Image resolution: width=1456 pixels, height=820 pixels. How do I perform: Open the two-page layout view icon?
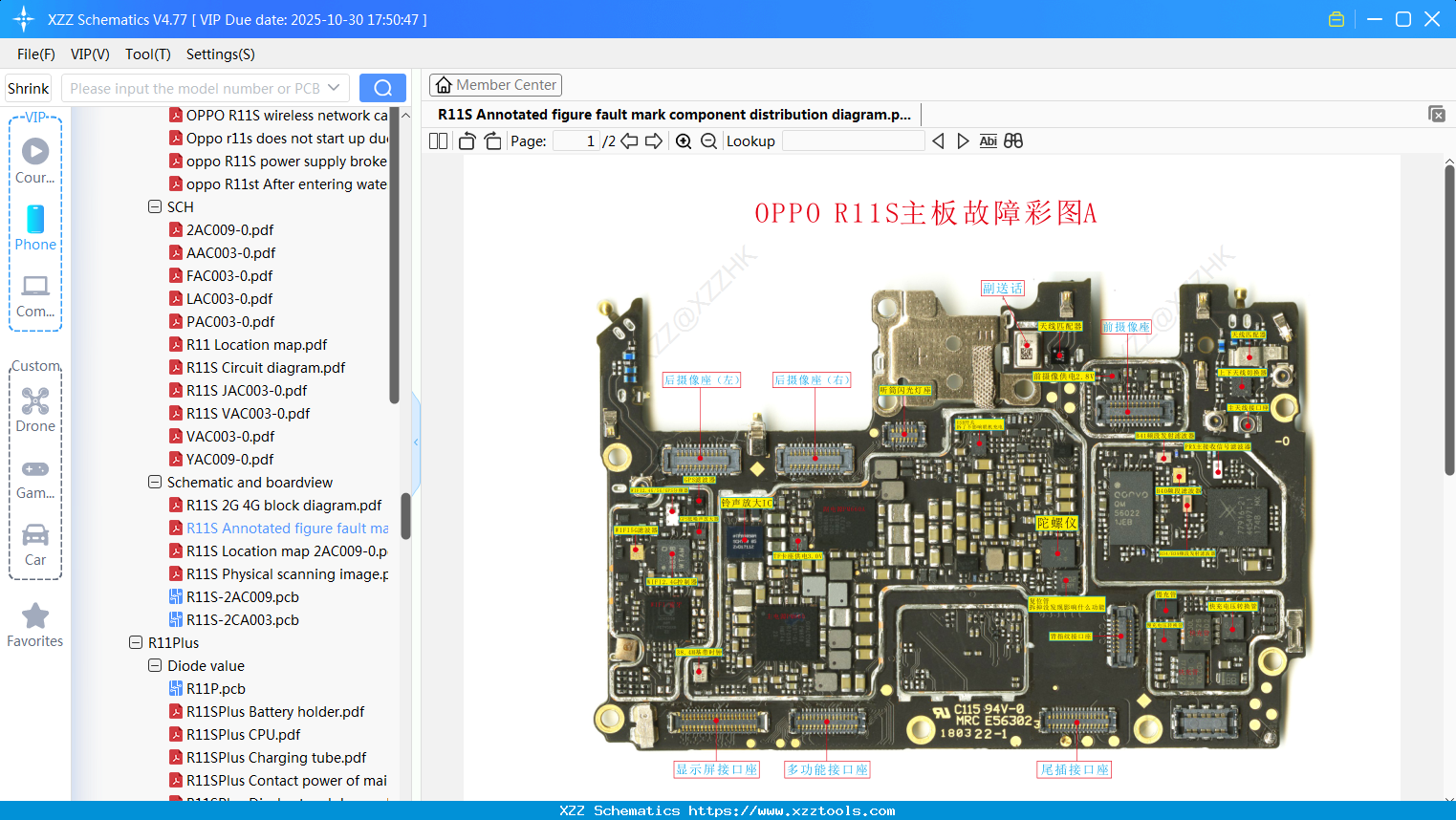(437, 140)
